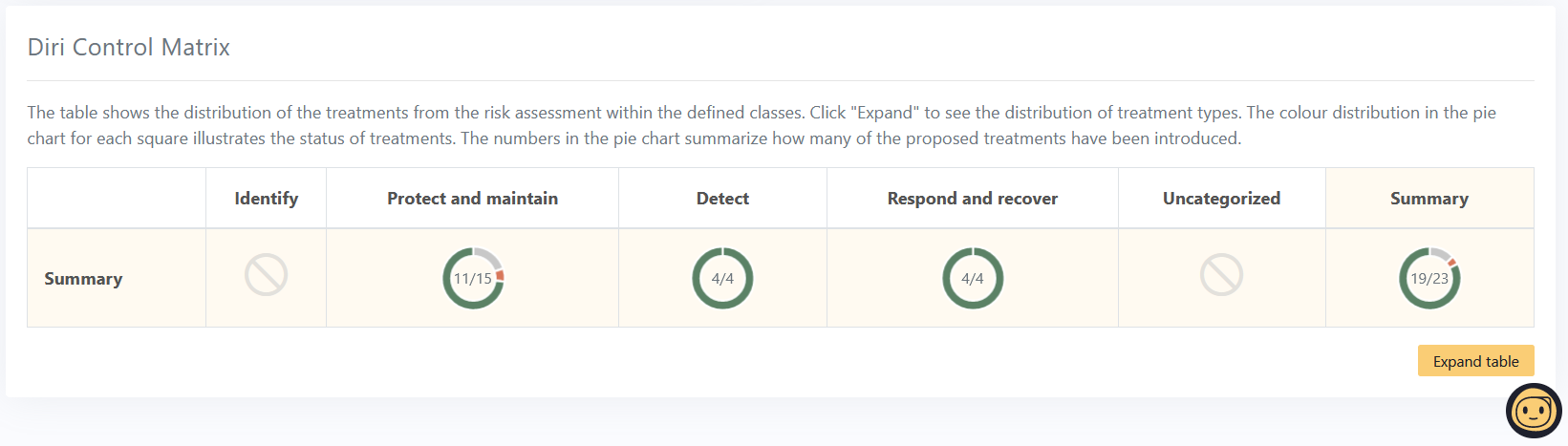
Task: Open the chatbot assistant face icon
Action: point(1534,411)
